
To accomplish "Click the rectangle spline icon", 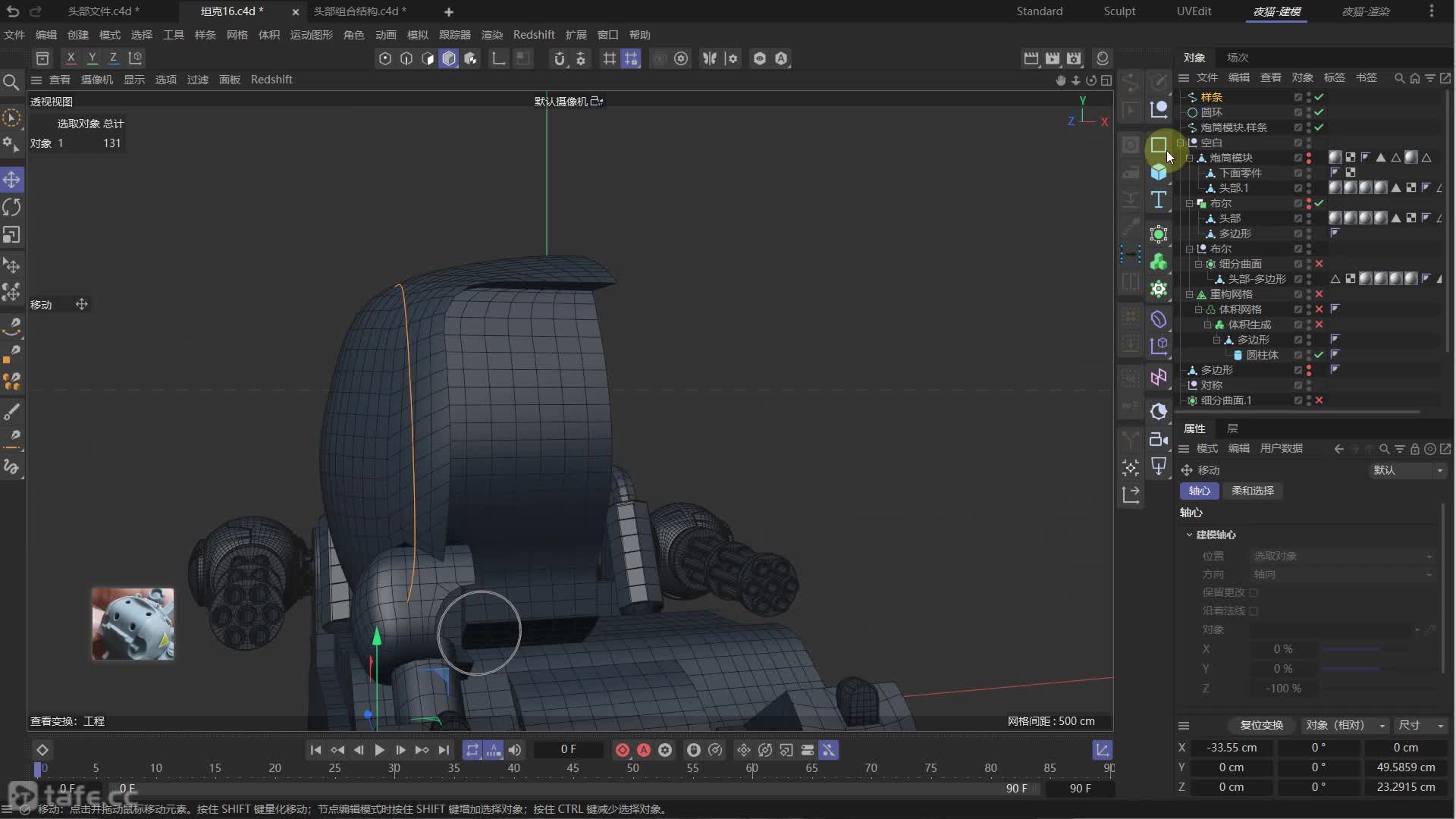I will tap(1159, 145).
